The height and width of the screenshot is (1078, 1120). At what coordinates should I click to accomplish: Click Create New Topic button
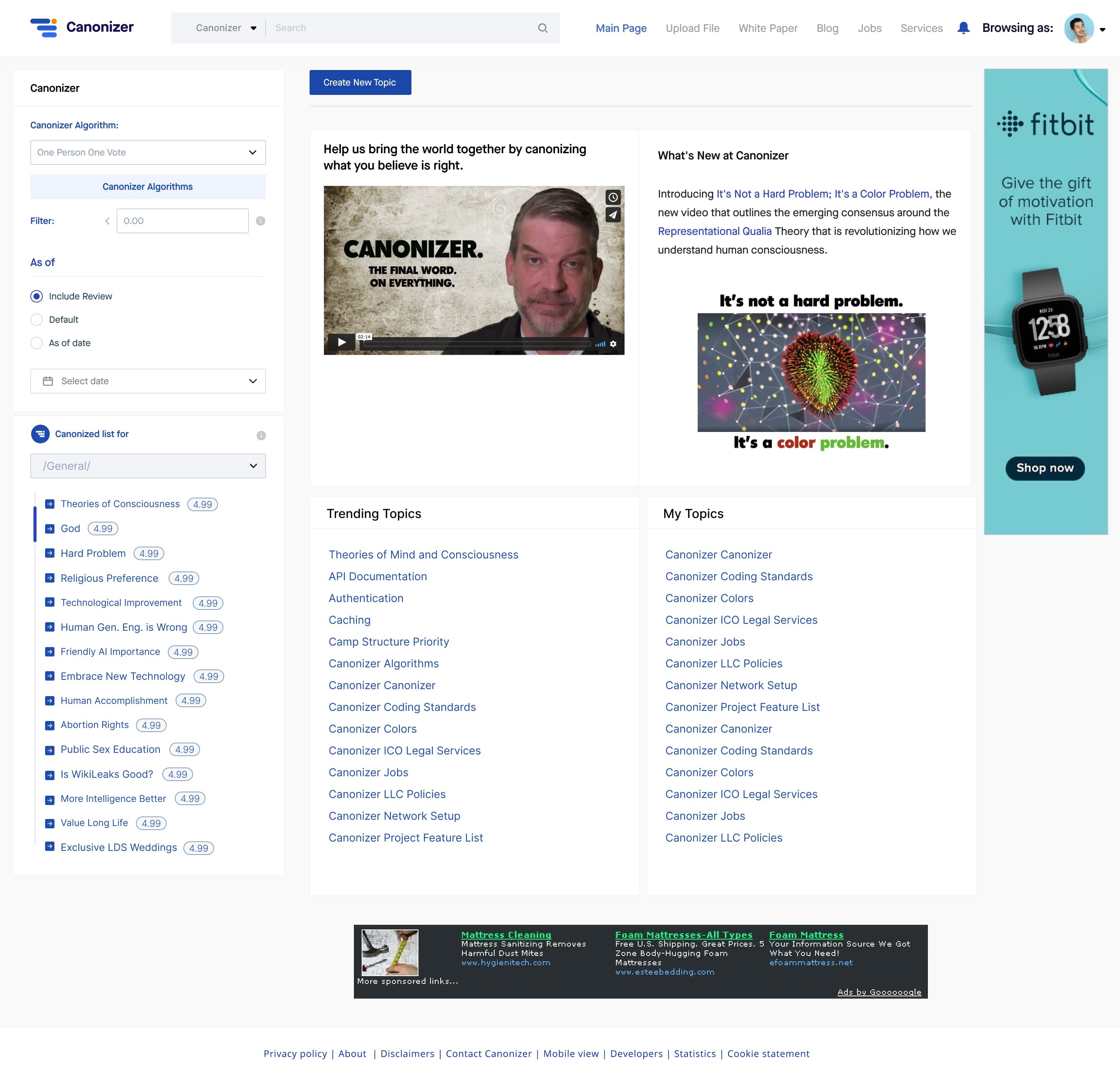point(360,82)
